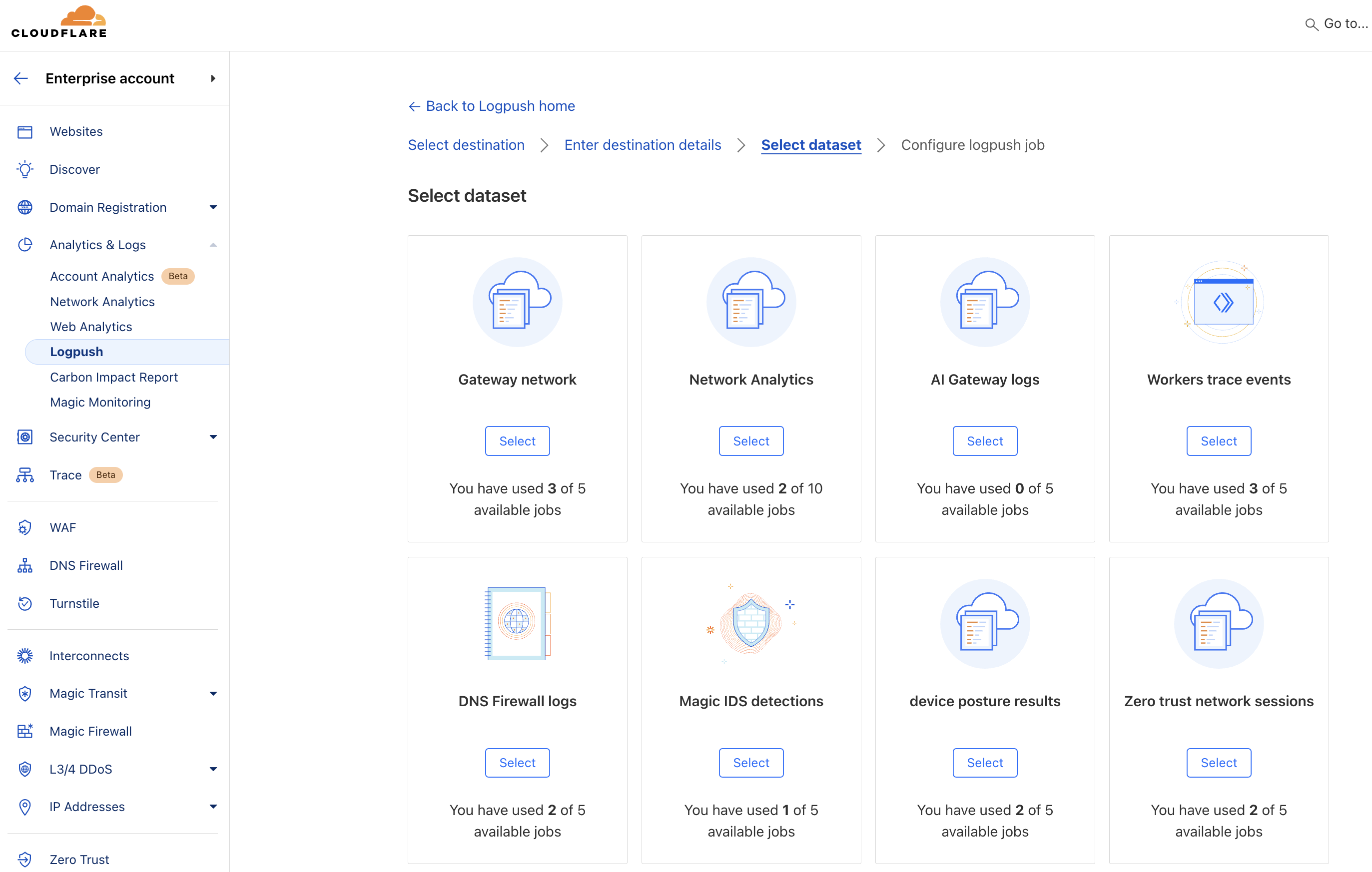Click the Trace sidebar icon

(x=25, y=475)
